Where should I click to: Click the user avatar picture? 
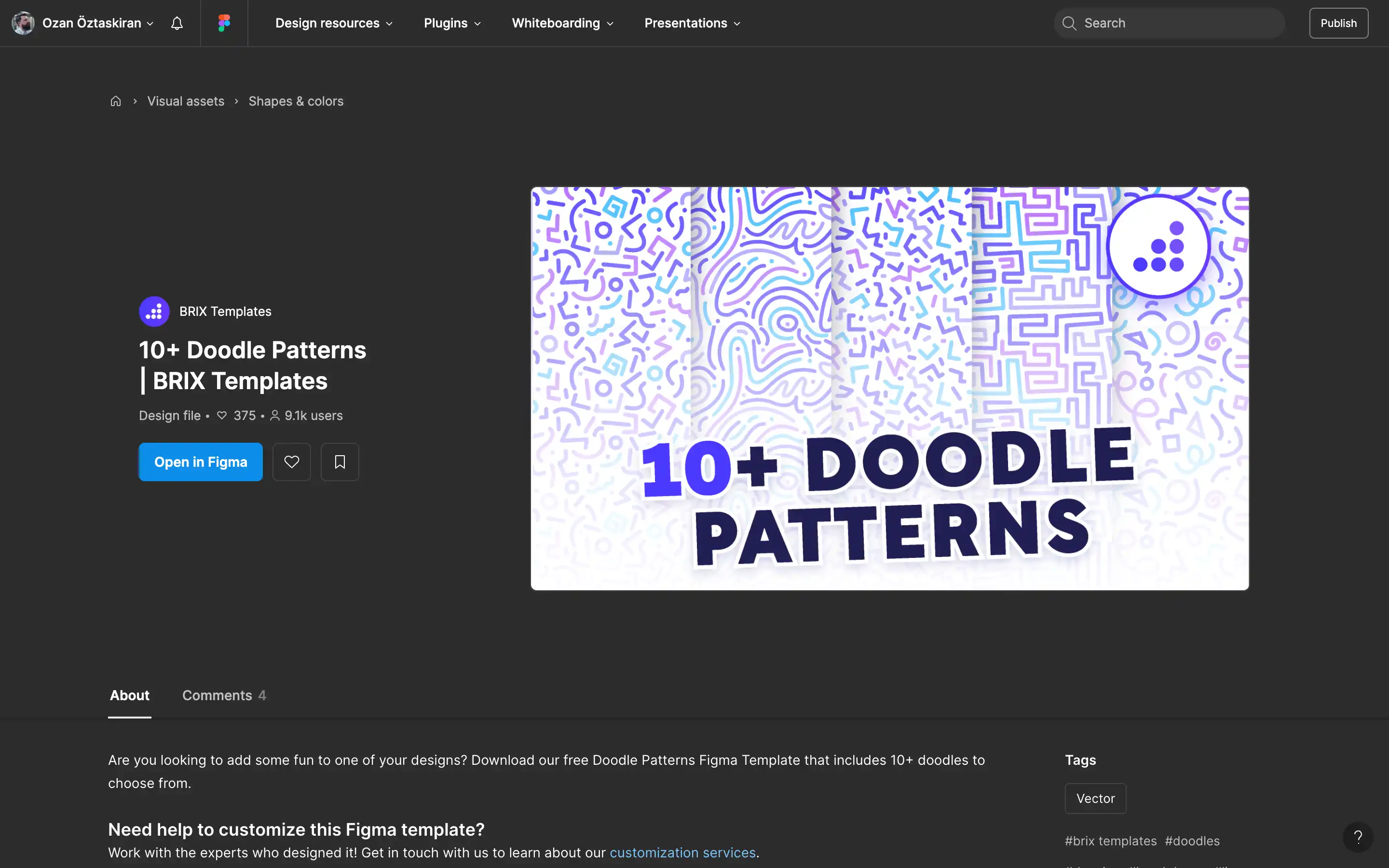coord(23,23)
